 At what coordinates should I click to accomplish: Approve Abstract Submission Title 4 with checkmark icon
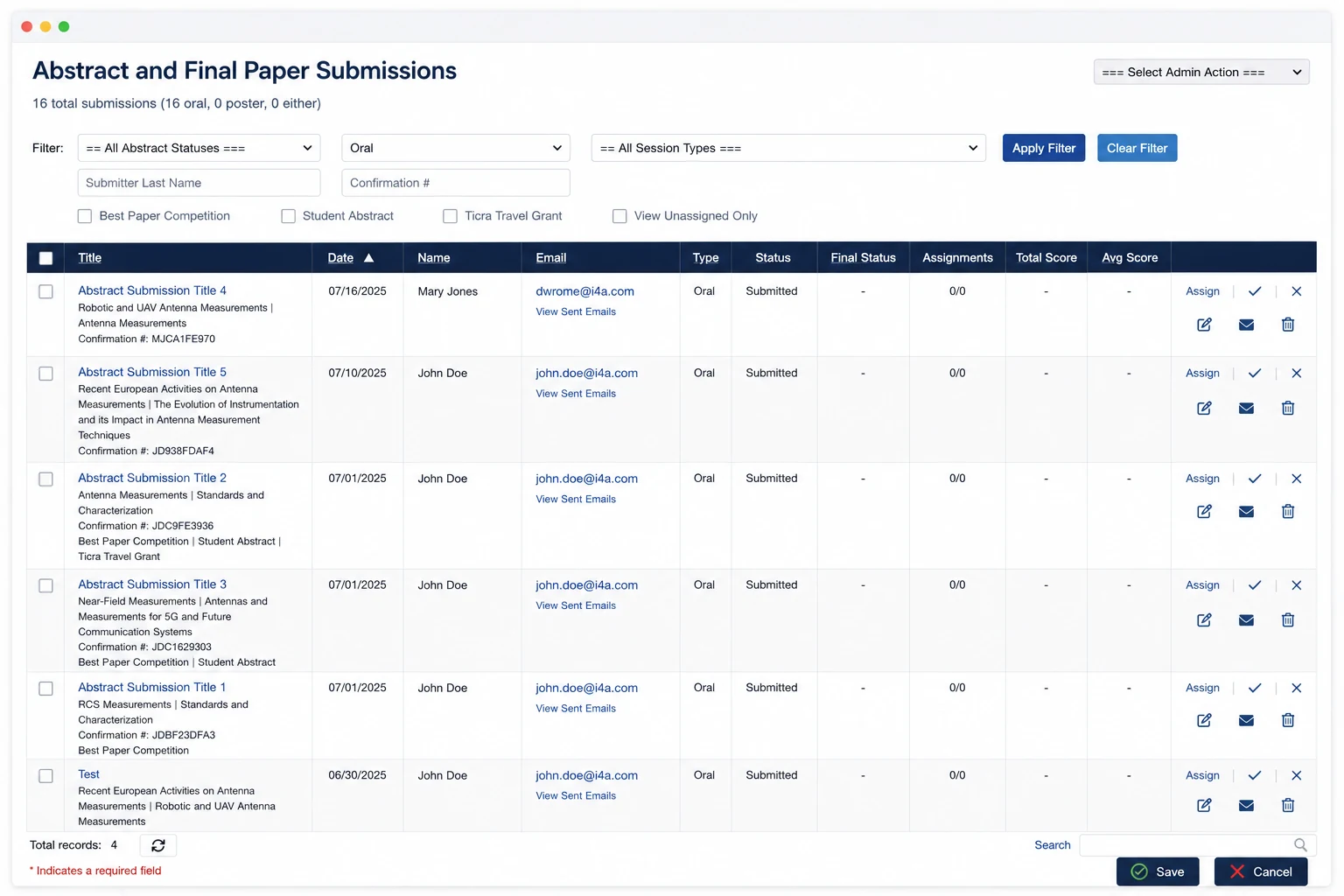[x=1255, y=291]
